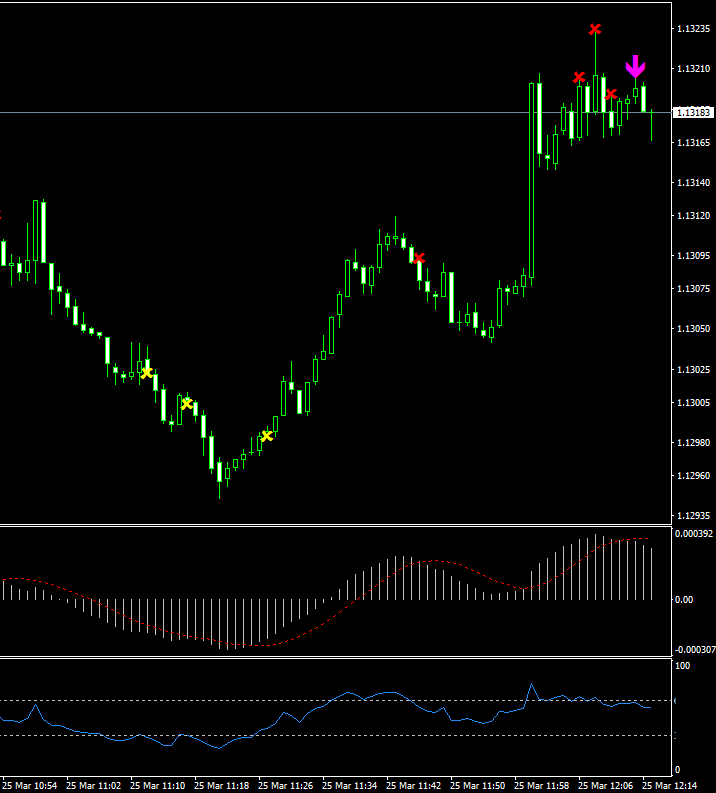
Task: Select the 1.13235 price axis label
Action: click(693, 29)
